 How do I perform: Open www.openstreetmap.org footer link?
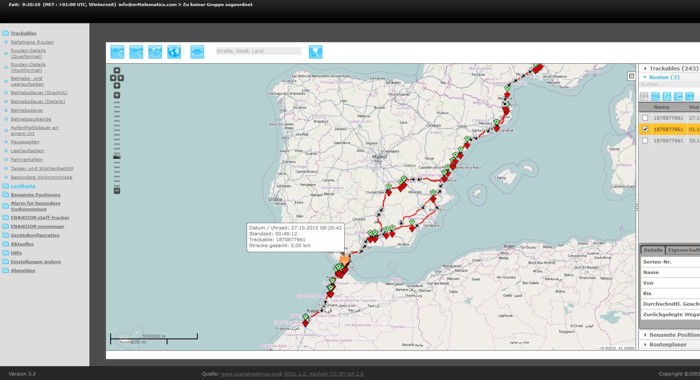pos(251,374)
